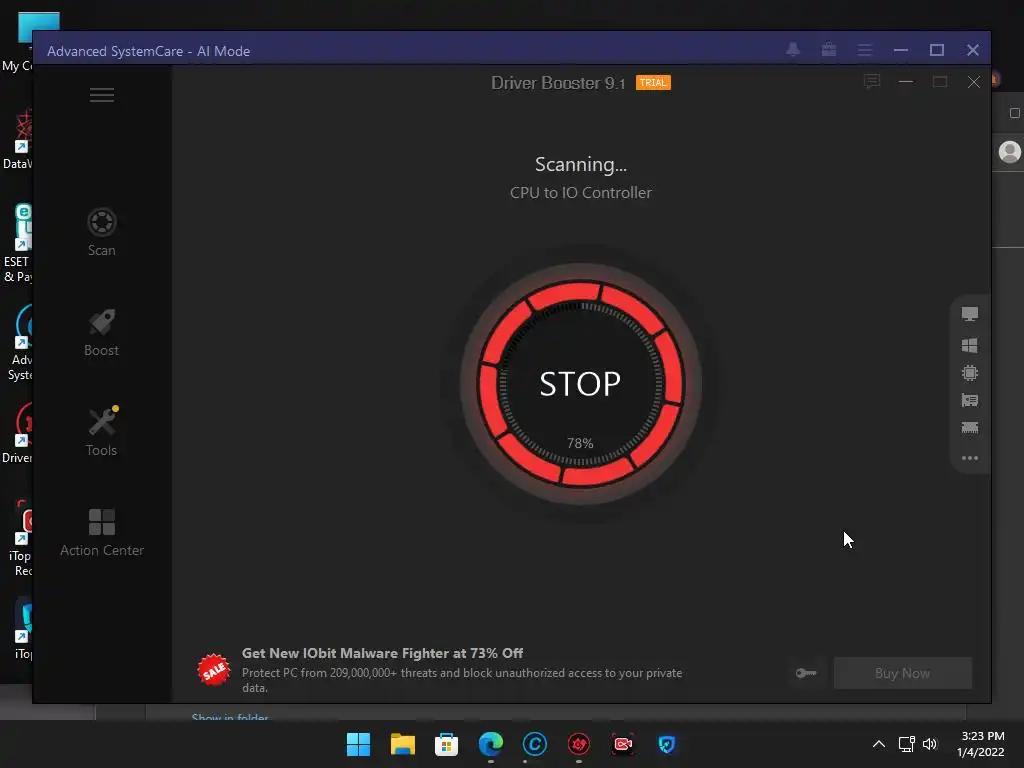Viewport: 1024px width, 768px height.
Task: Click the graphics card icon on right panel
Action: tap(970, 400)
